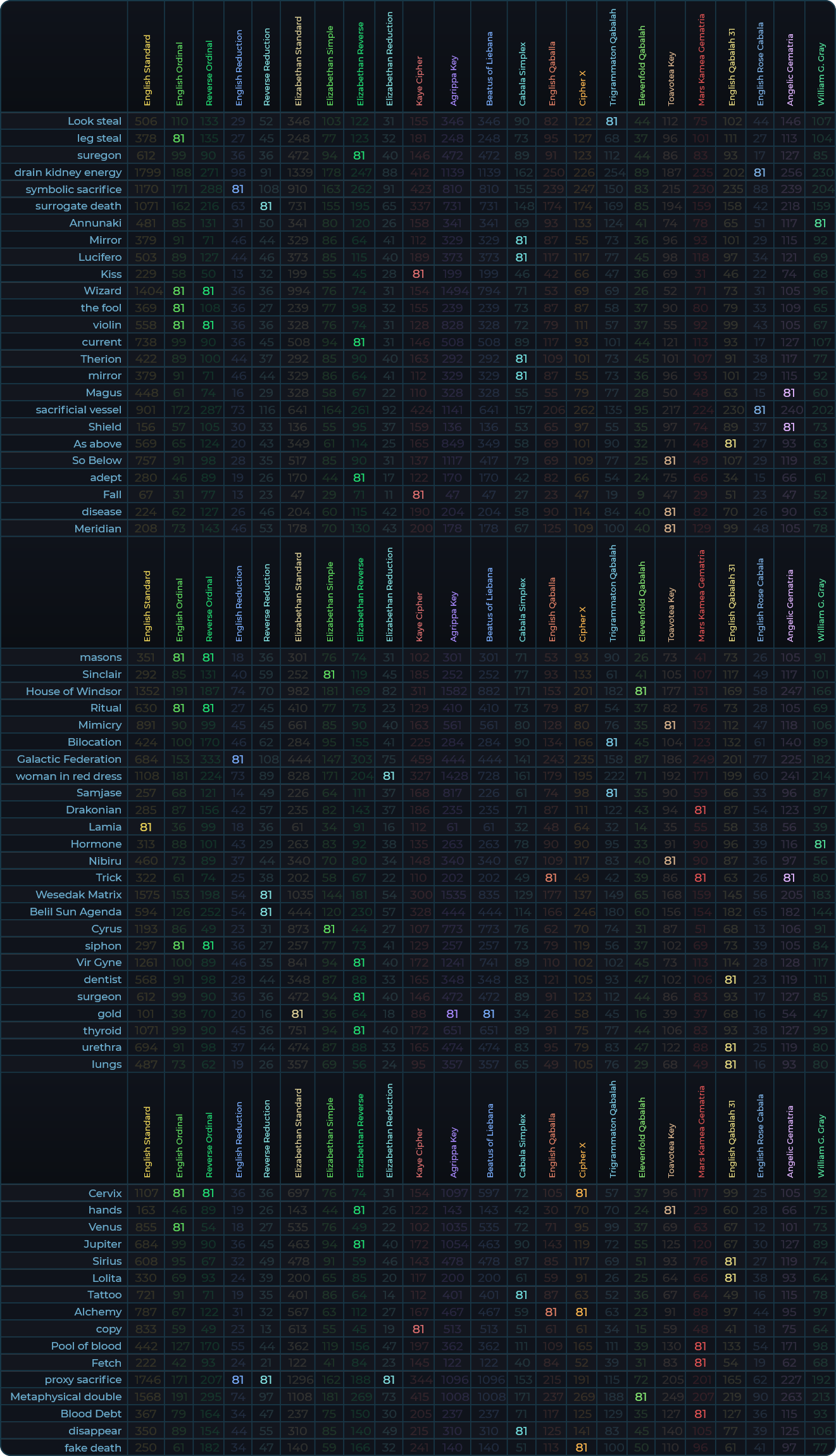Select the 'sacrificial vessel' row label
This screenshot has width=836, height=1456.
(x=78, y=410)
